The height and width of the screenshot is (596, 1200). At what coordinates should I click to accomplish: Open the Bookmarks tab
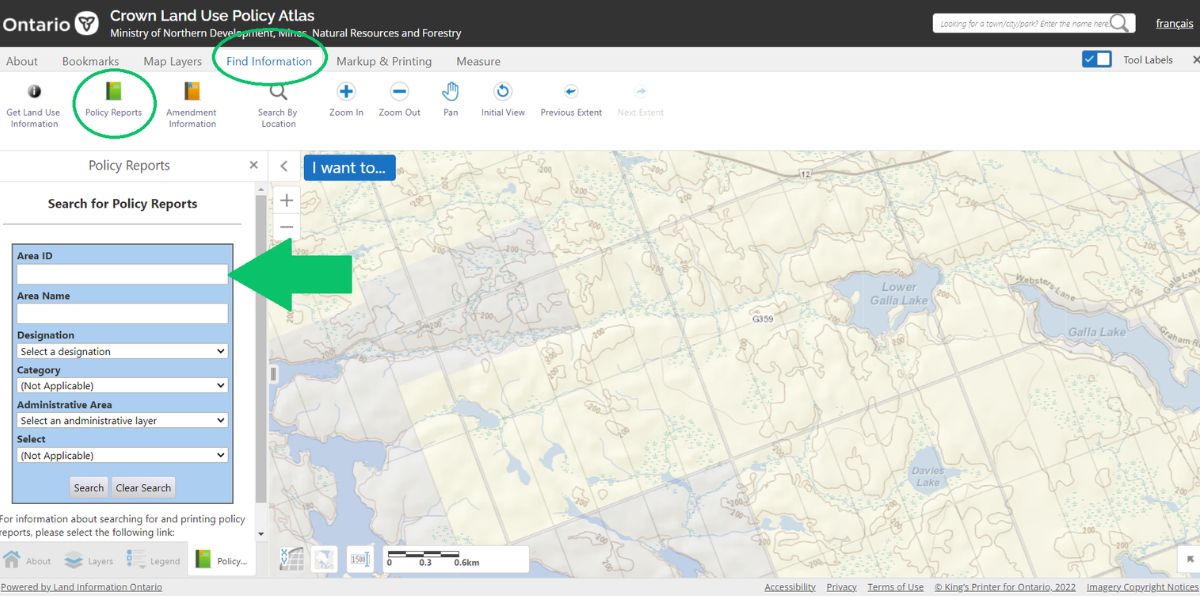click(x=90, y=61)
